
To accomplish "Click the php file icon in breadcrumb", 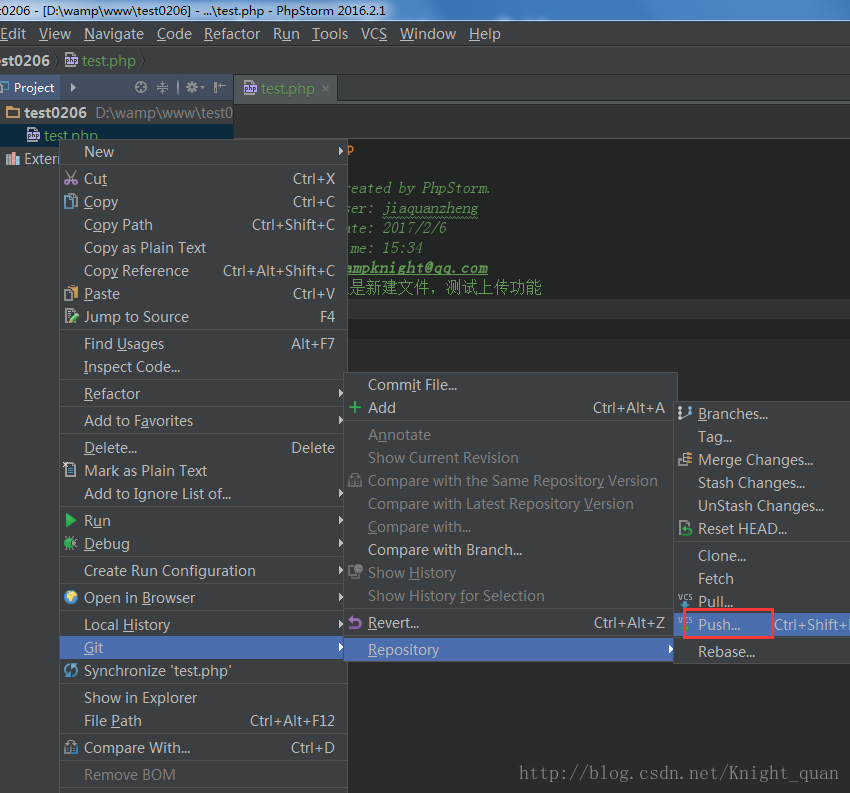I will tap(71, 60).
